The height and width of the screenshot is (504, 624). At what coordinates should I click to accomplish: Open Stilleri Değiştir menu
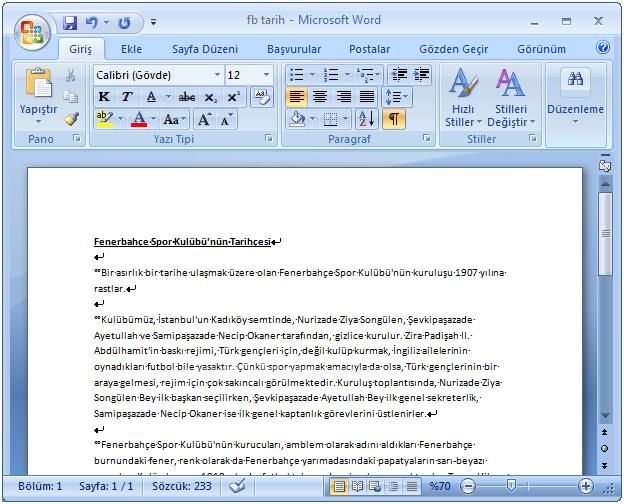click(x=511, y=98)
